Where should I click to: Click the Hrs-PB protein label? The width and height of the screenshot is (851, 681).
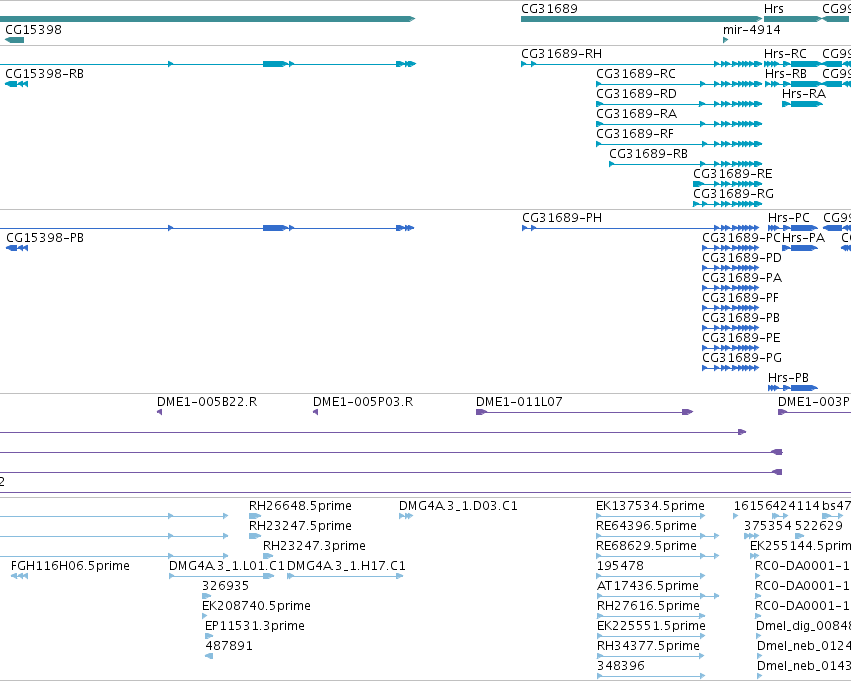click(x=788, y=378)
